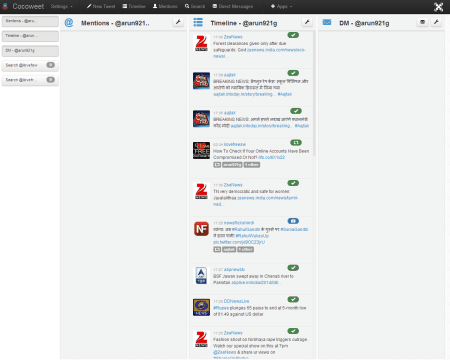Expand the Apps dropdown menu
The image size is (450, 360).
coord(281,6)
